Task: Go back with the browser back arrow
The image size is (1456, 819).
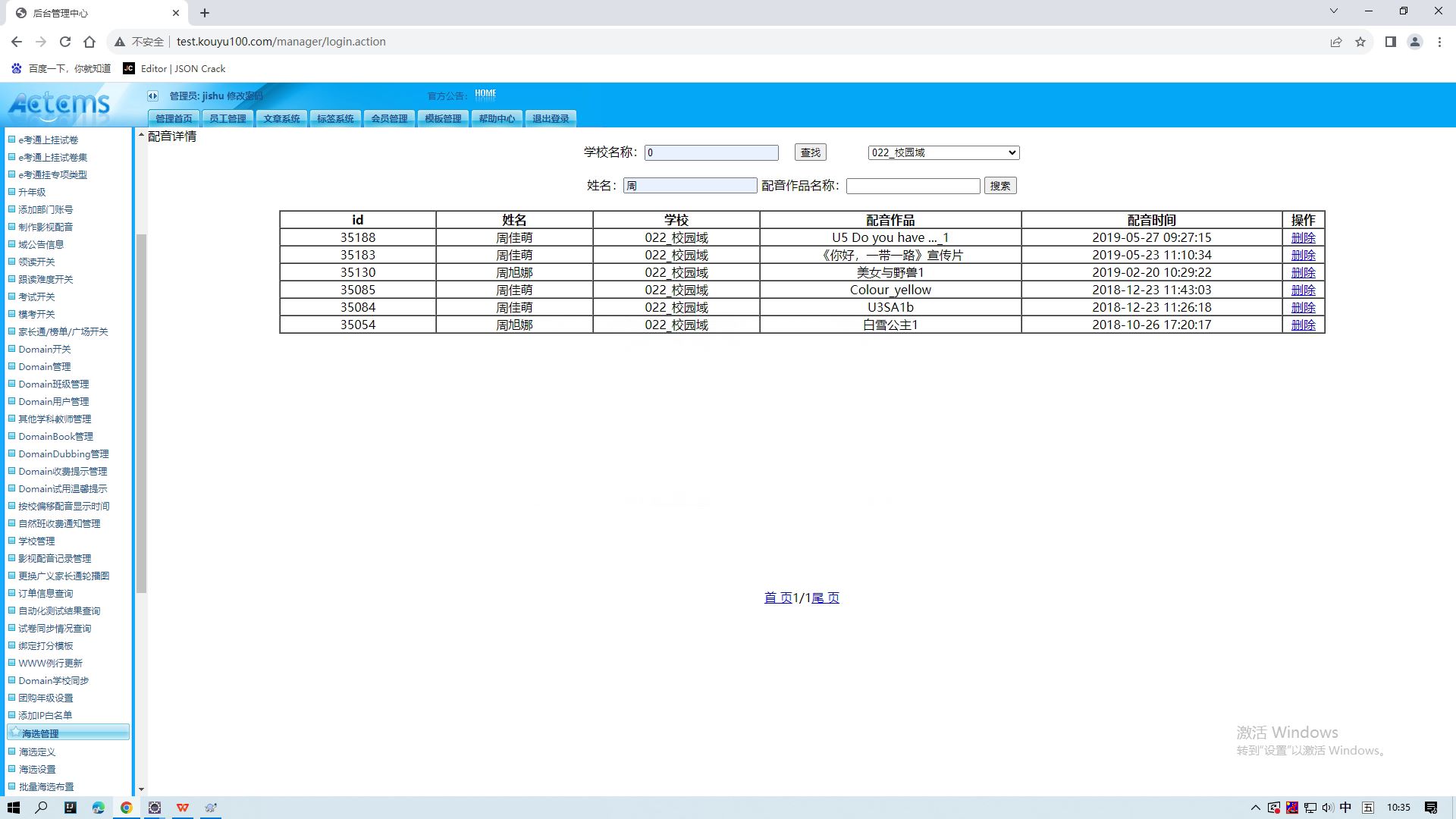Action: pos(17,42)
